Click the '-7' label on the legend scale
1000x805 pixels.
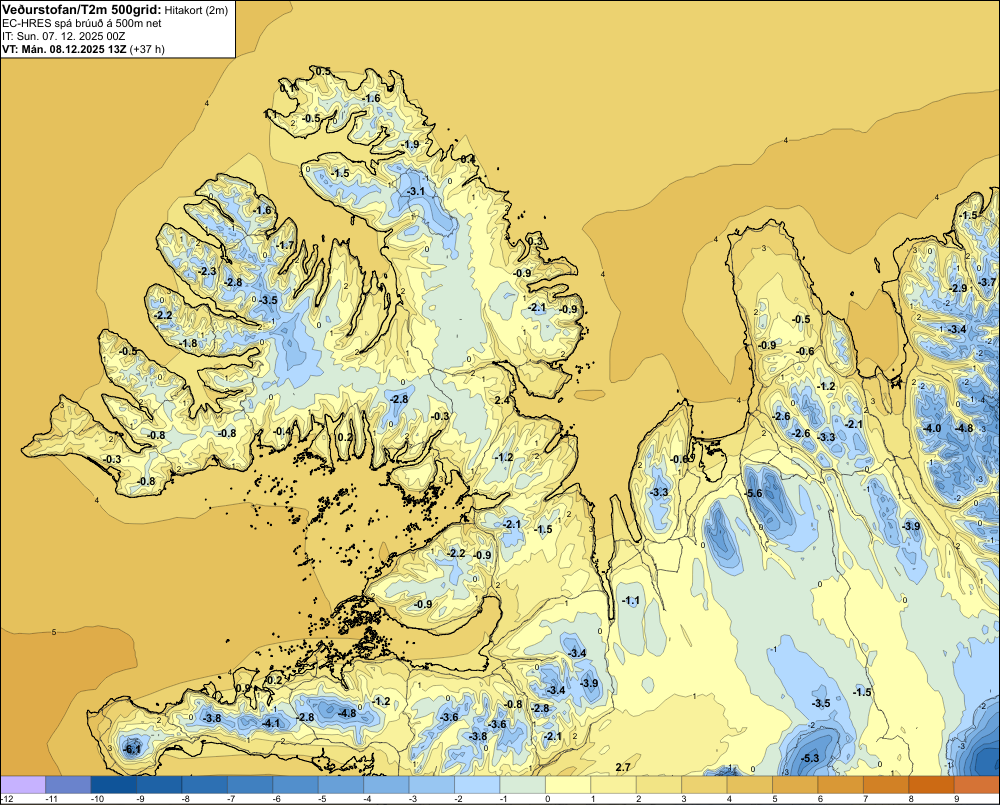pyautogui.click(x=230, y=799)
